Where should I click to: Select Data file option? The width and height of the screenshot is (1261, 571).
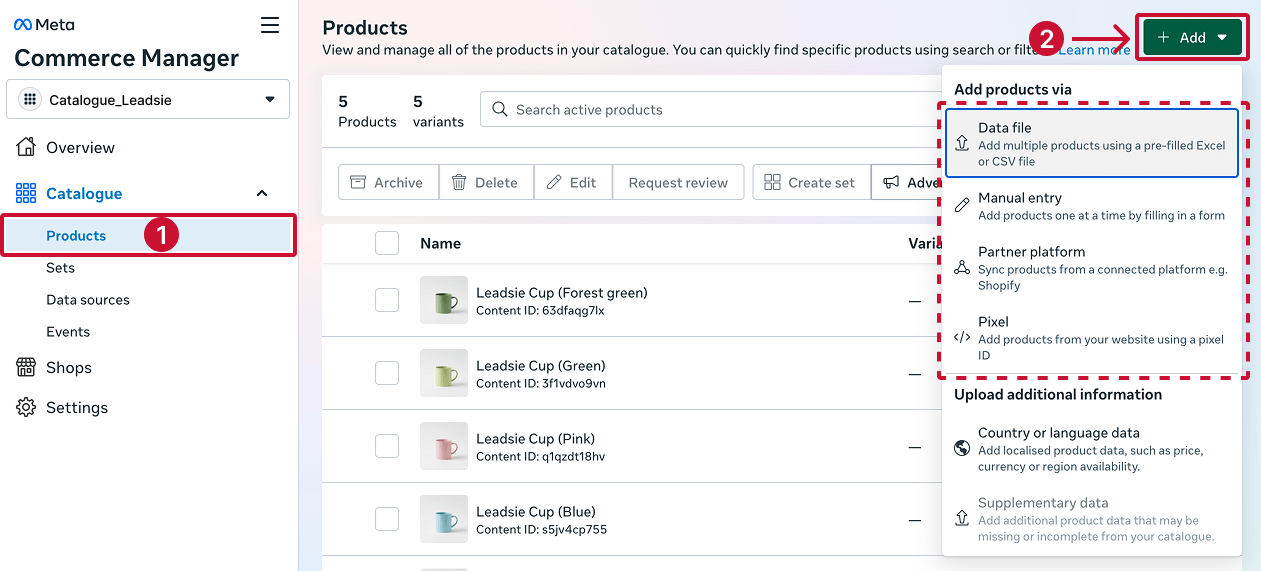click(1090, 143)
